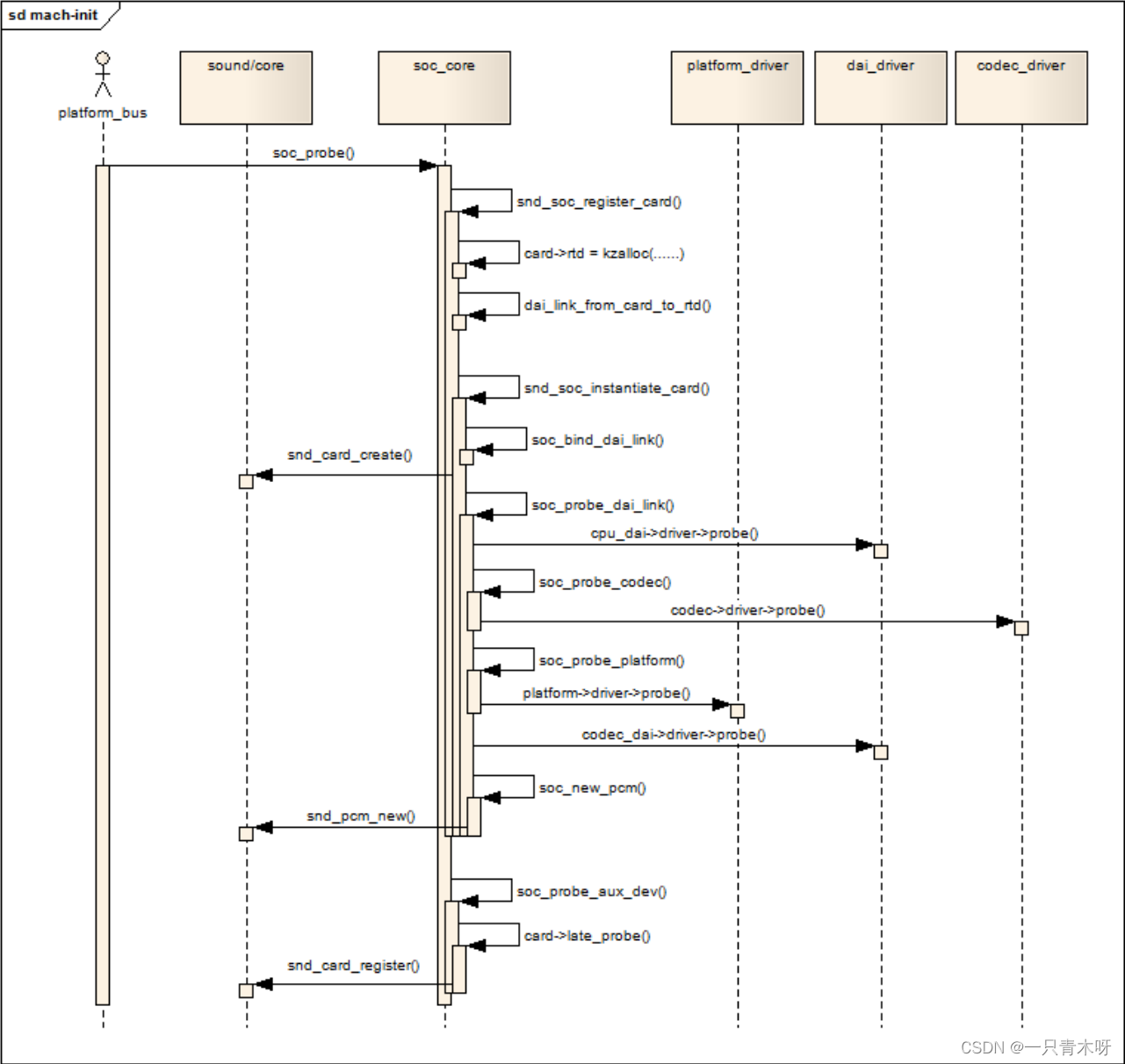Select the sound/core lifeline box
This screenshot has height=1064, width=1125.
coord(246,87)
